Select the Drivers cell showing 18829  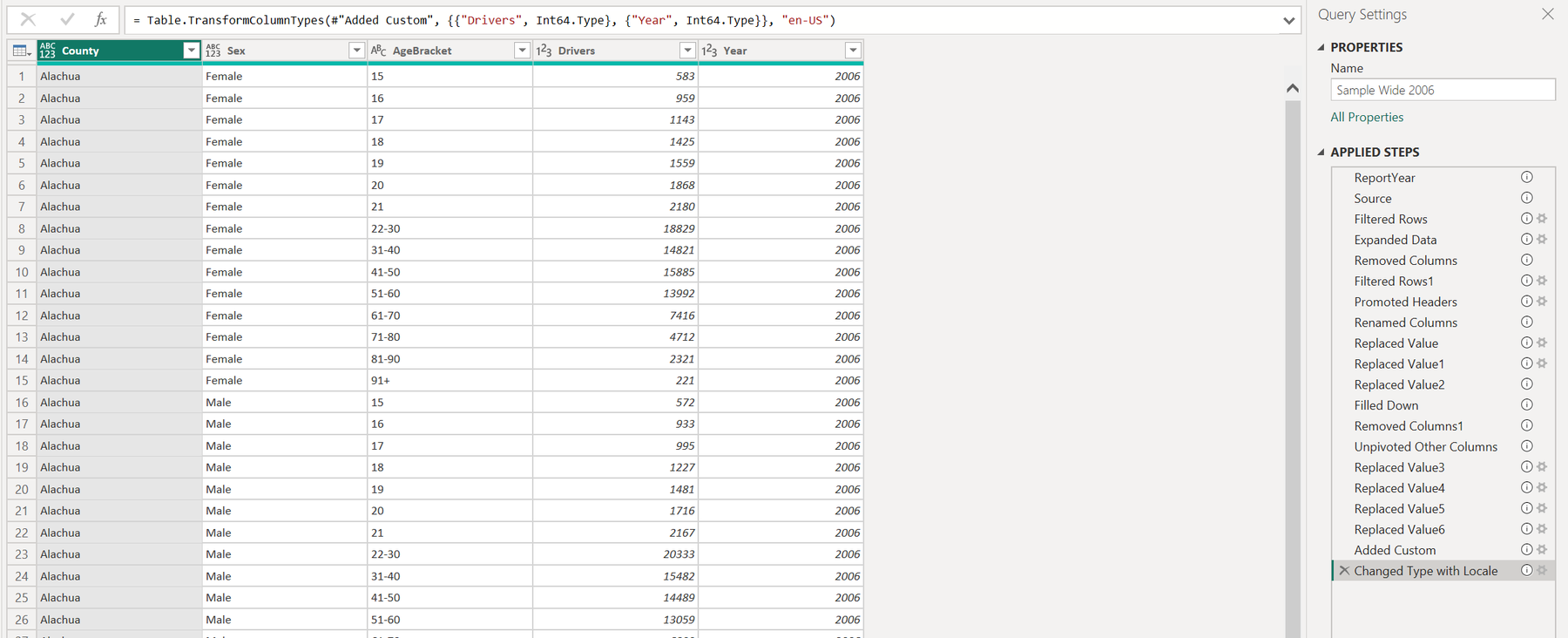(x=616, y=228)
